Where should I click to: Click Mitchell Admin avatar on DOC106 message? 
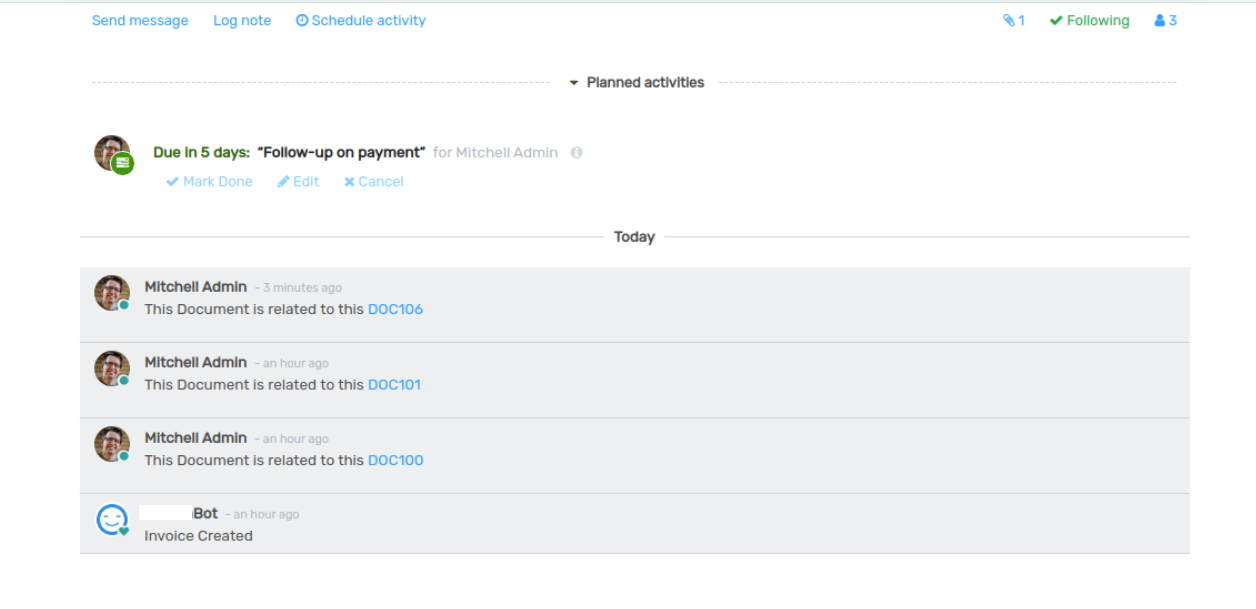point(112,293)
